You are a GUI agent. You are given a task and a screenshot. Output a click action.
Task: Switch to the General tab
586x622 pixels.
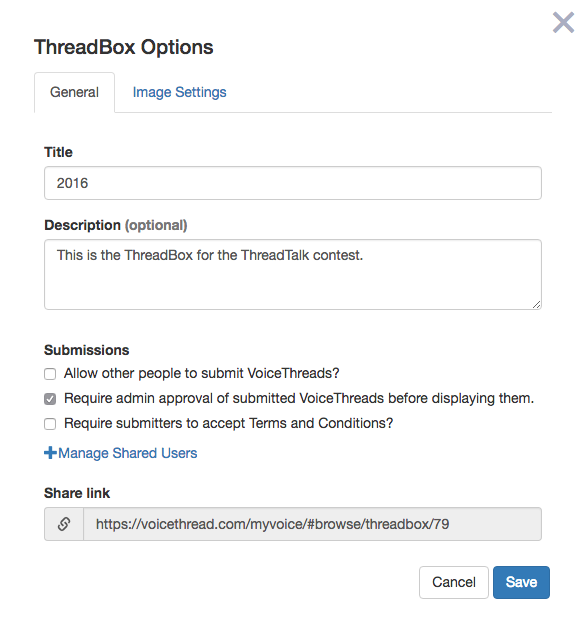point(75,92)
